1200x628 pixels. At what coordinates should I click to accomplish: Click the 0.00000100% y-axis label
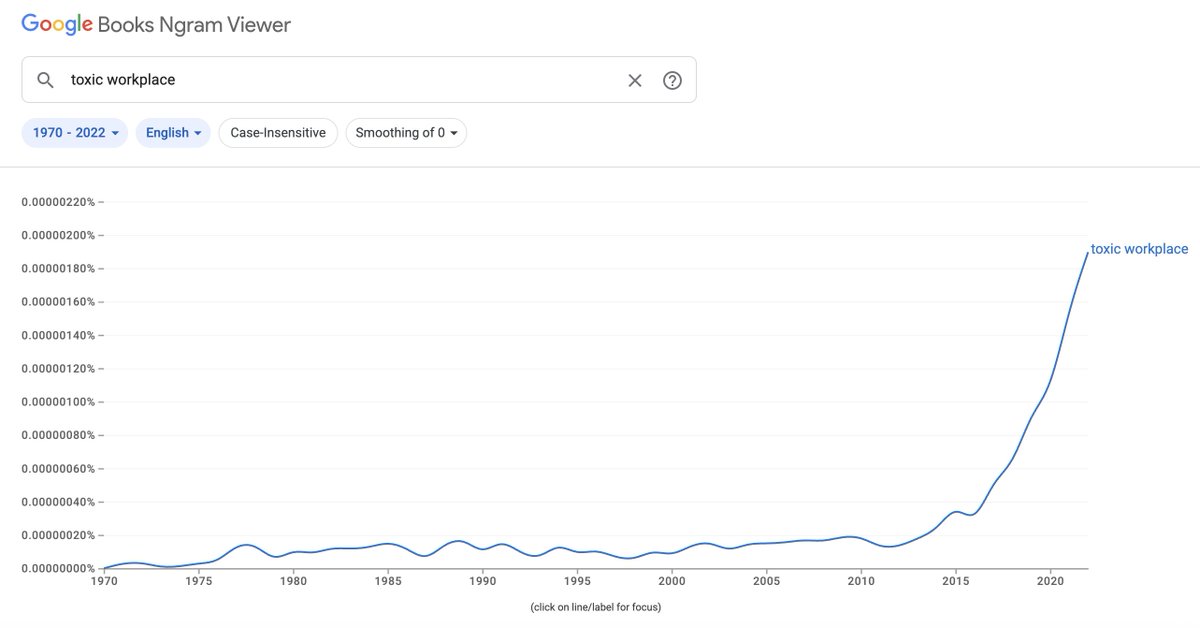(x=58, y=402)
